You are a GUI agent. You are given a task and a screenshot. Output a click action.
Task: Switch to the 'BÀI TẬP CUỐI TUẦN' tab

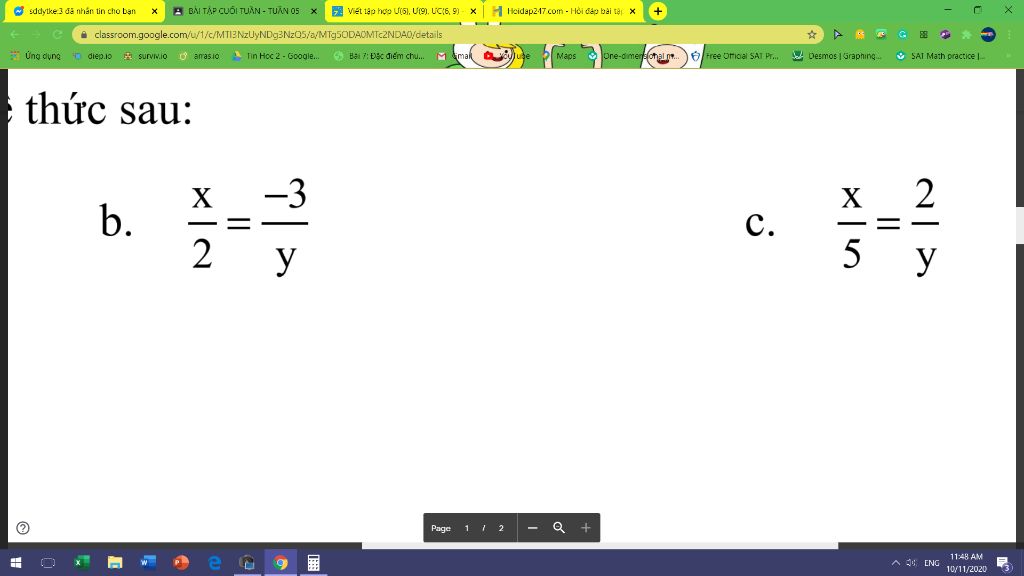tap(242, 11)
